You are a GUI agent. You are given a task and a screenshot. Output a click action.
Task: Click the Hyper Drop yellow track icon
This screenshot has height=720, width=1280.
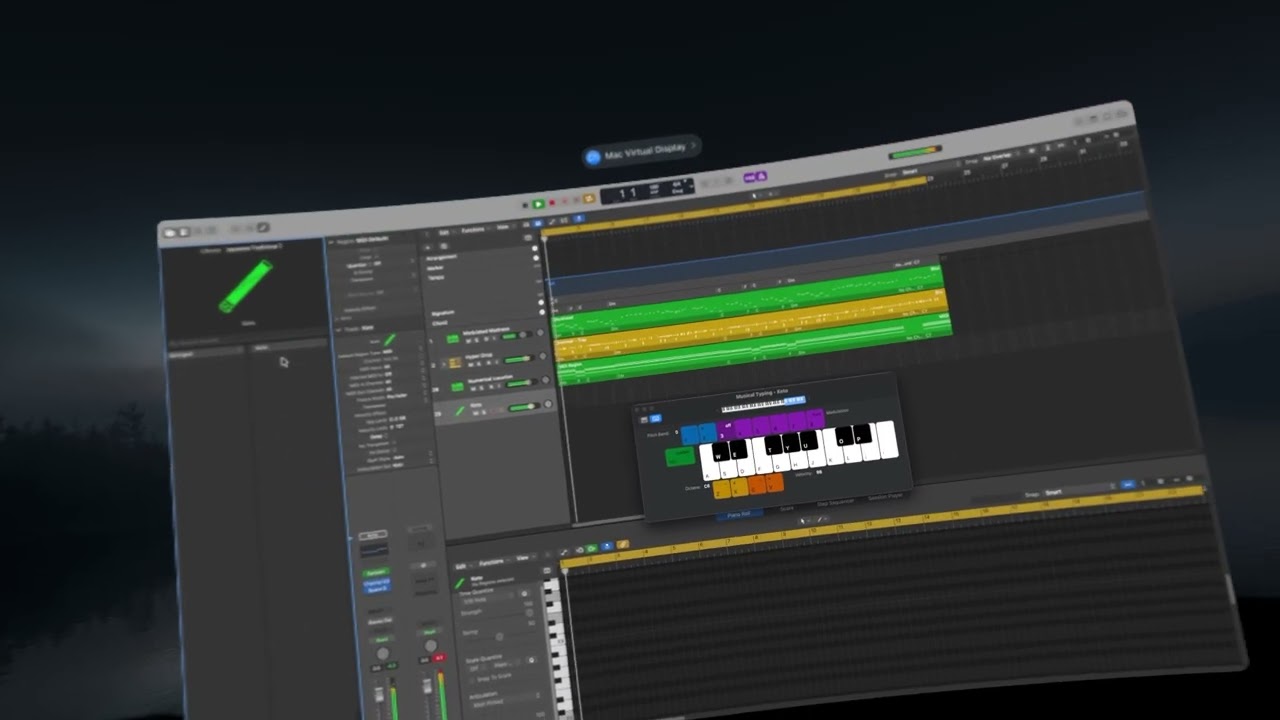pyautogui.click(x=455, y=362)
